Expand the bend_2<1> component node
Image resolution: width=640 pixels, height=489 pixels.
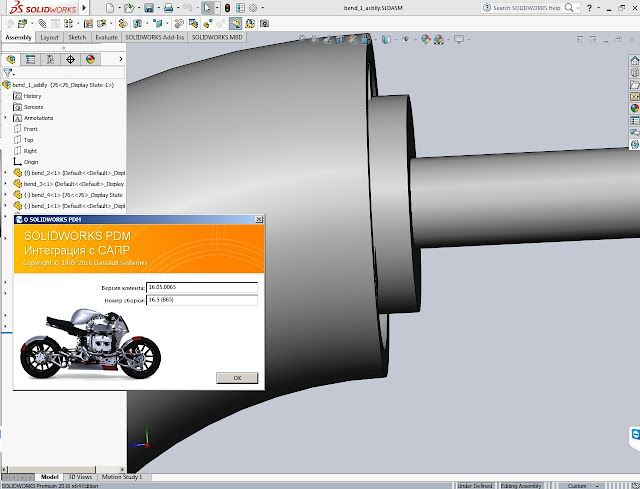click(x=5, y=173)
